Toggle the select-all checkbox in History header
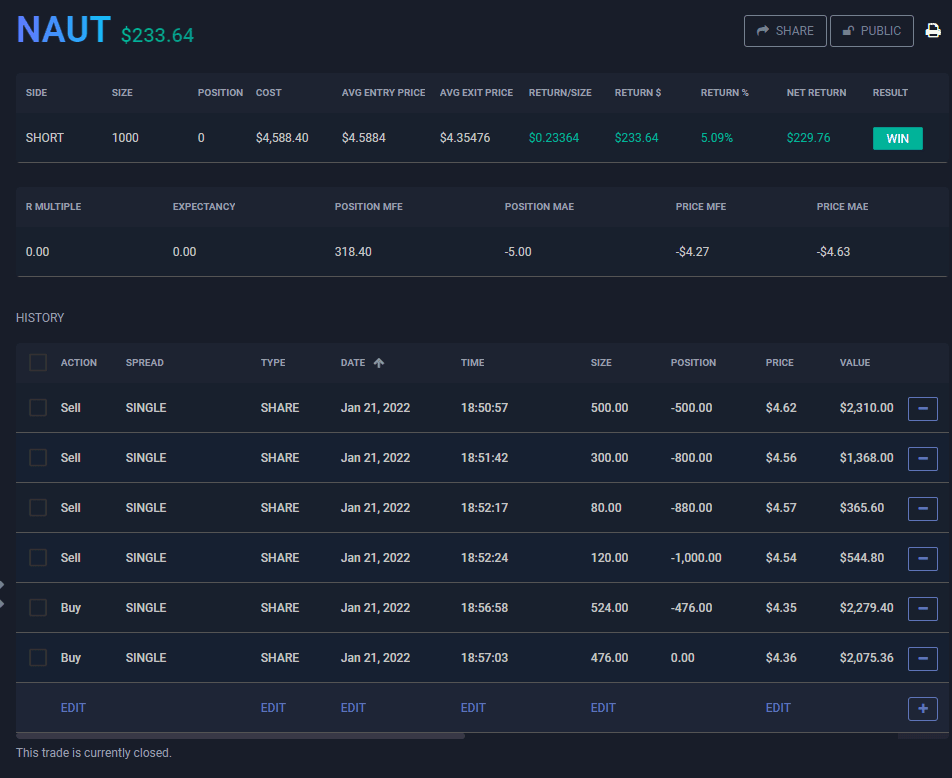Image resolution: width=952 pixels, height=778 pixels. pyautogui.click(x=38, y=362)
